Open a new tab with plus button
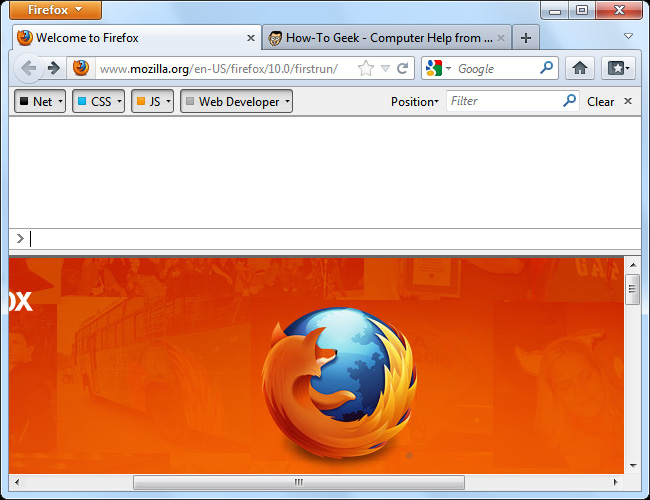The width and height of the screenshot is (650, 500). [526, 38]
